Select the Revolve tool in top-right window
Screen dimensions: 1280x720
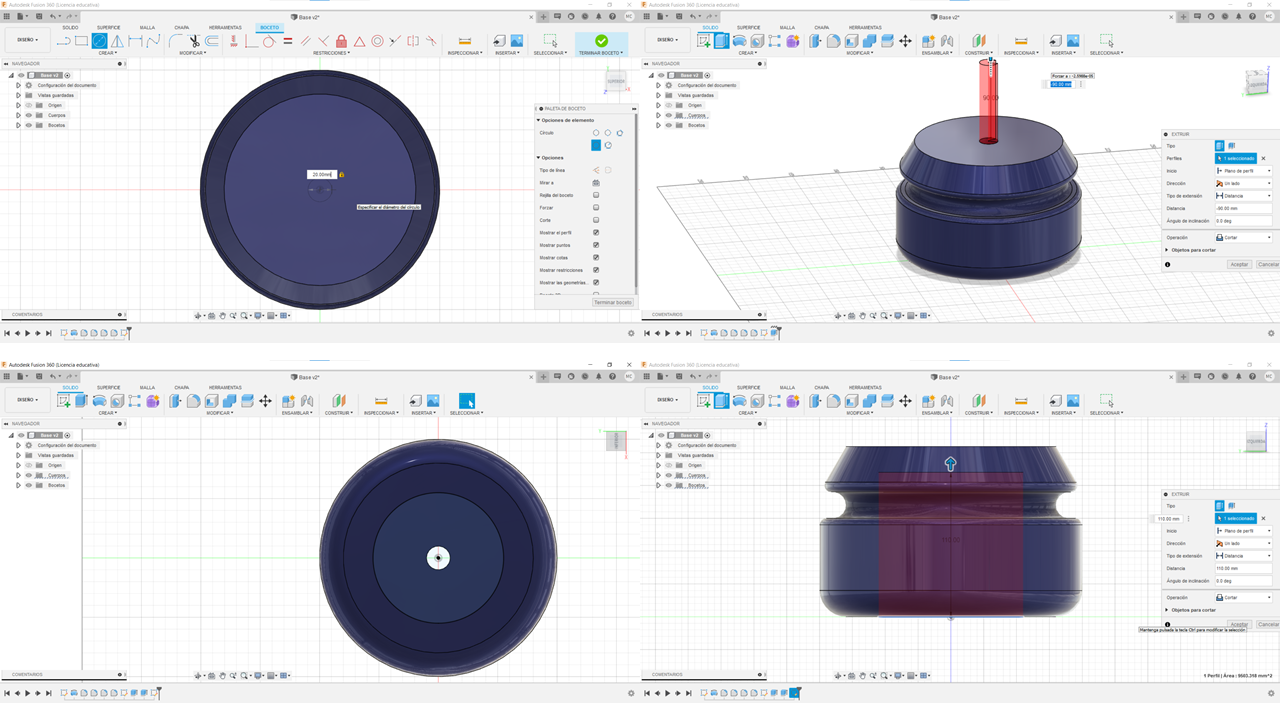coord(739,41)
